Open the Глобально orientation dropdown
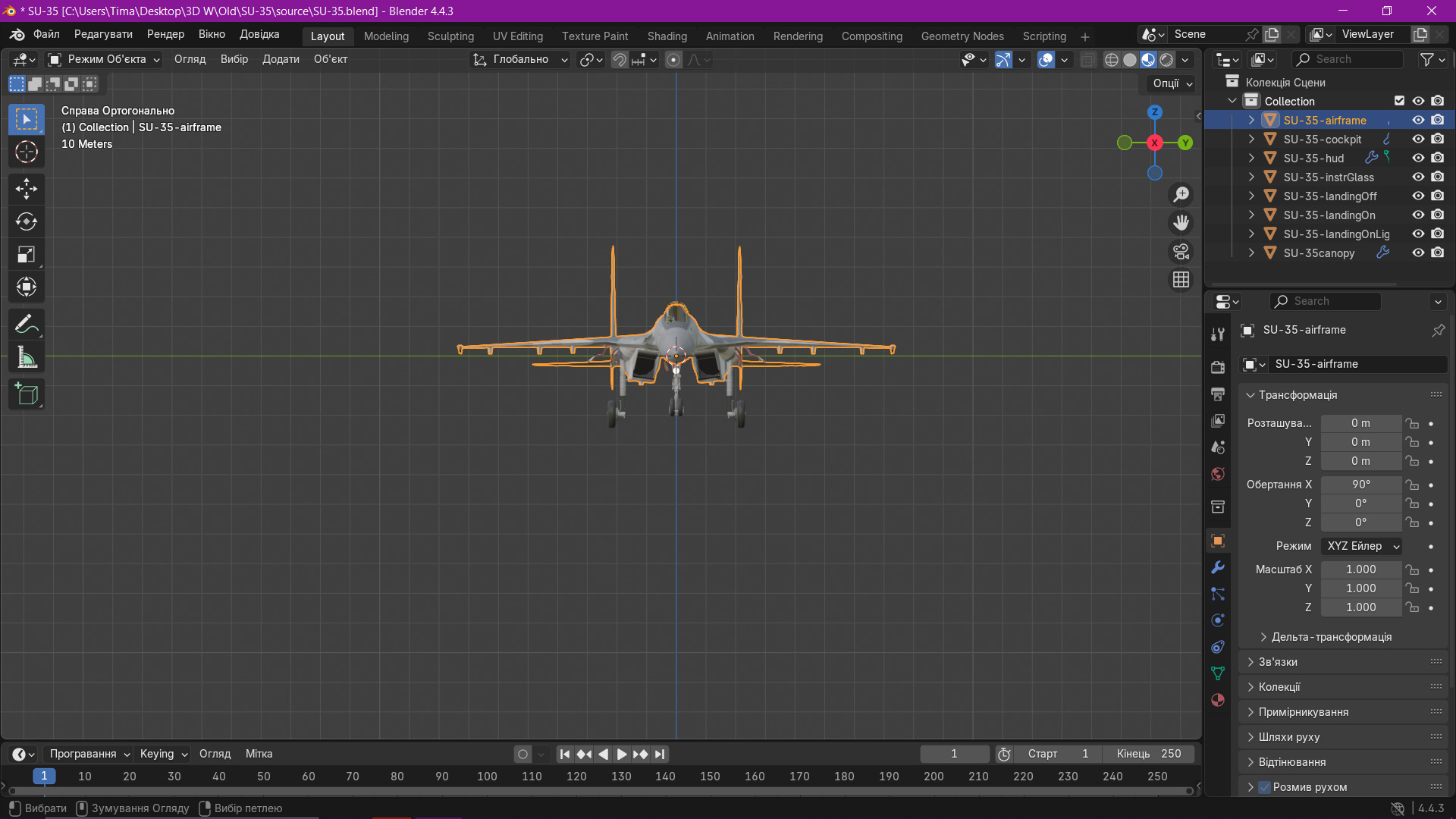Screen dimensions: 1456x819 coord(520,60)
